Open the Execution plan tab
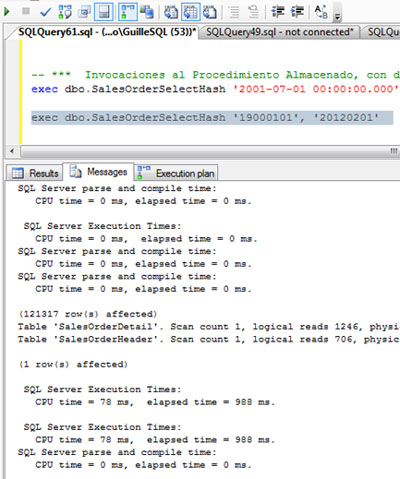Viewport: 400px width, 479px height. 176,173
